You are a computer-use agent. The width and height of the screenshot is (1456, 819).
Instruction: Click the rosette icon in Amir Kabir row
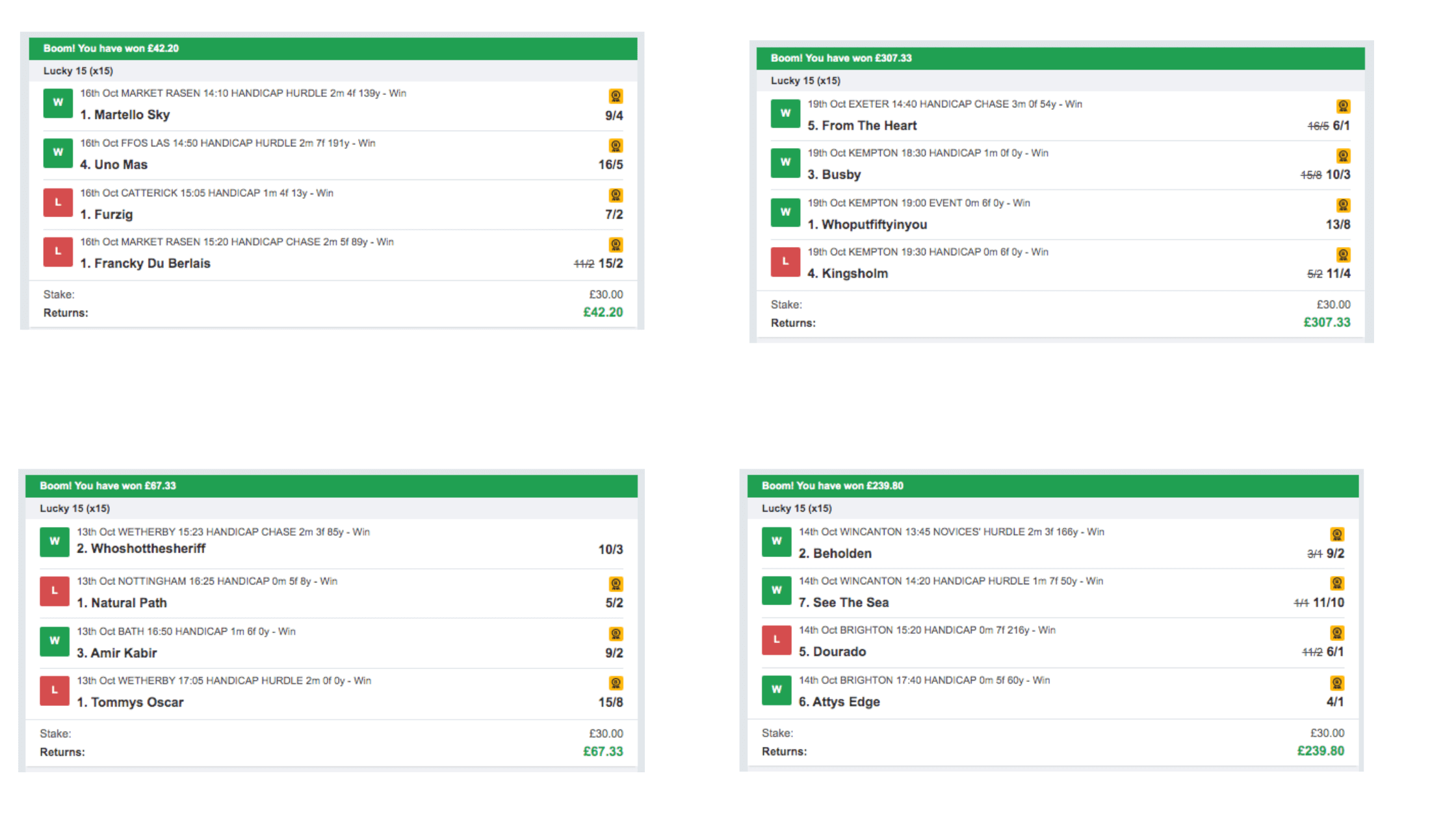tap(616, 634)
